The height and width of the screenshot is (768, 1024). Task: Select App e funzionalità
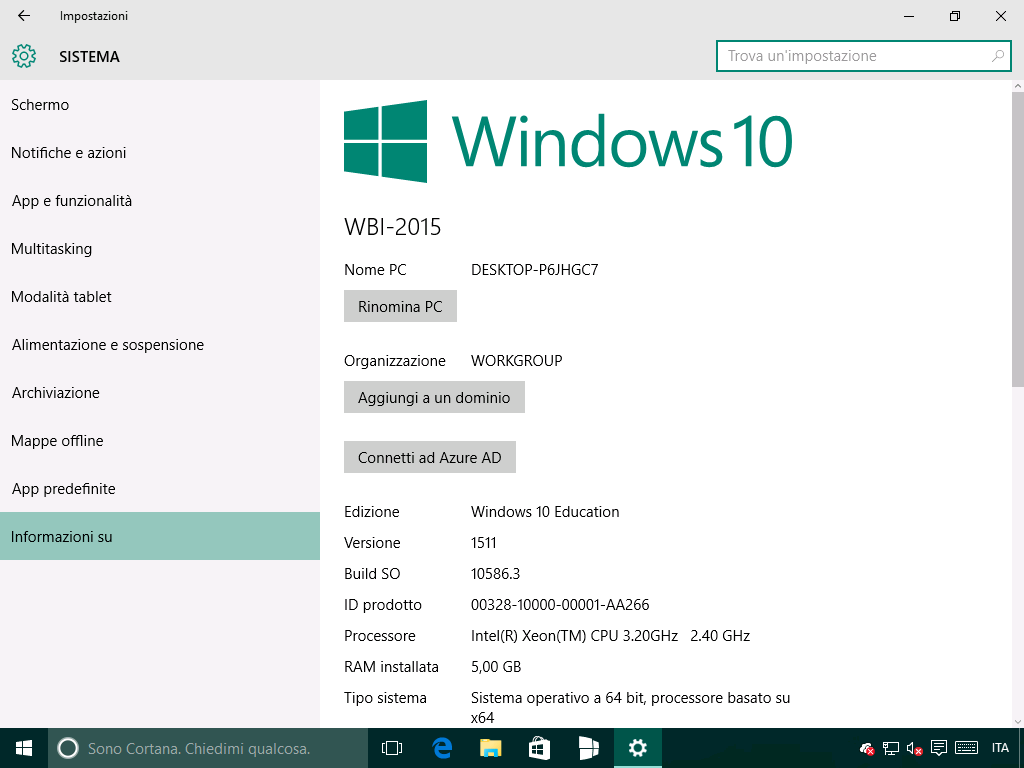160,200
